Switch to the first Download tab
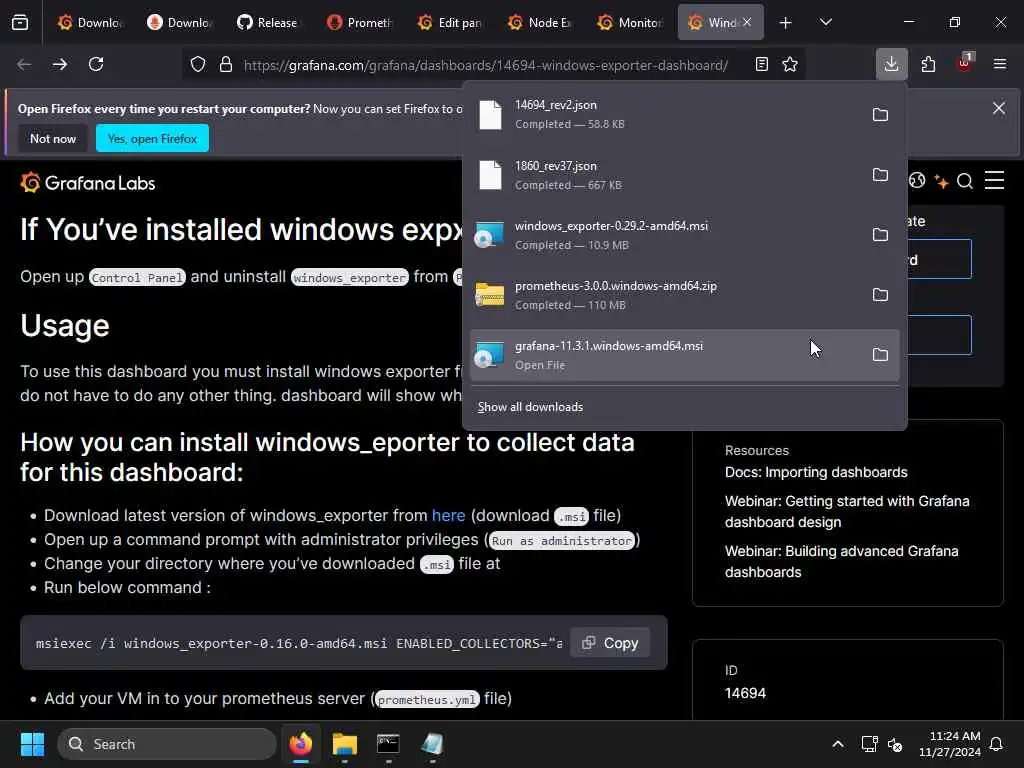Screen dimensions: 1024x768 click(x=90, y=23)
